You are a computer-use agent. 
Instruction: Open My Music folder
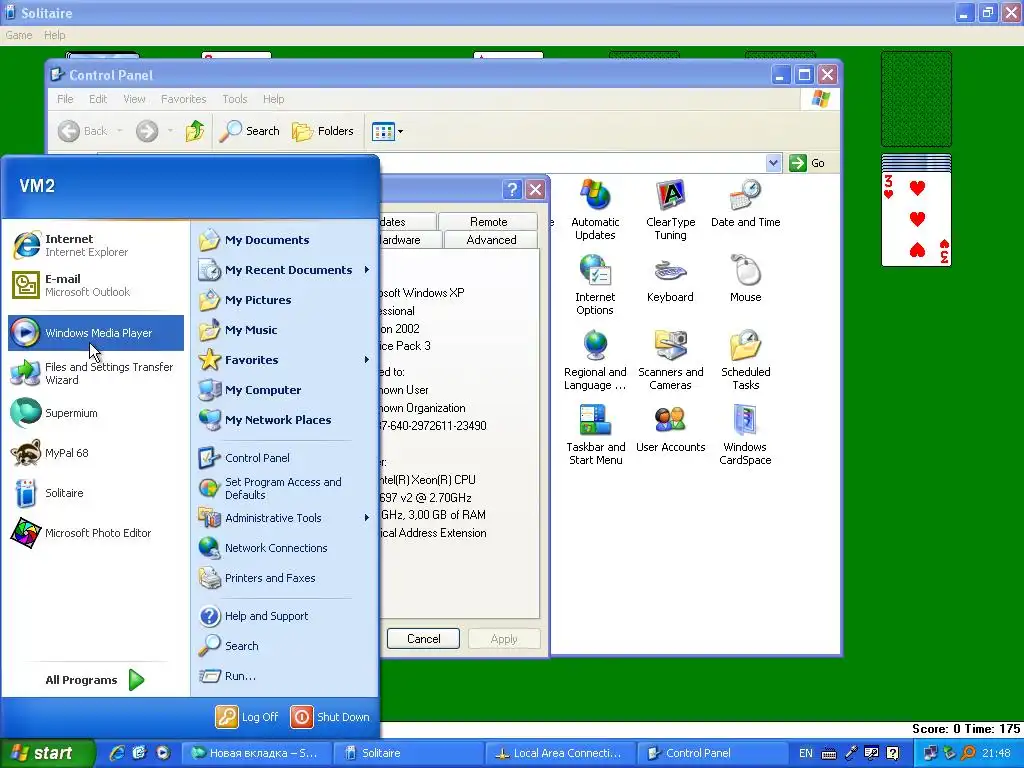click(285, 330)
